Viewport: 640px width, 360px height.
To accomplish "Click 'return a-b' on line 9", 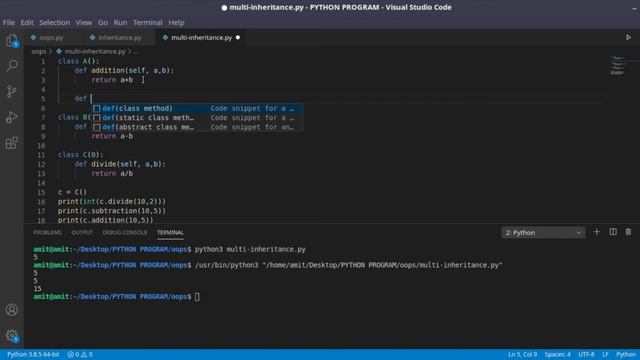I will click(x=112, y=136).
